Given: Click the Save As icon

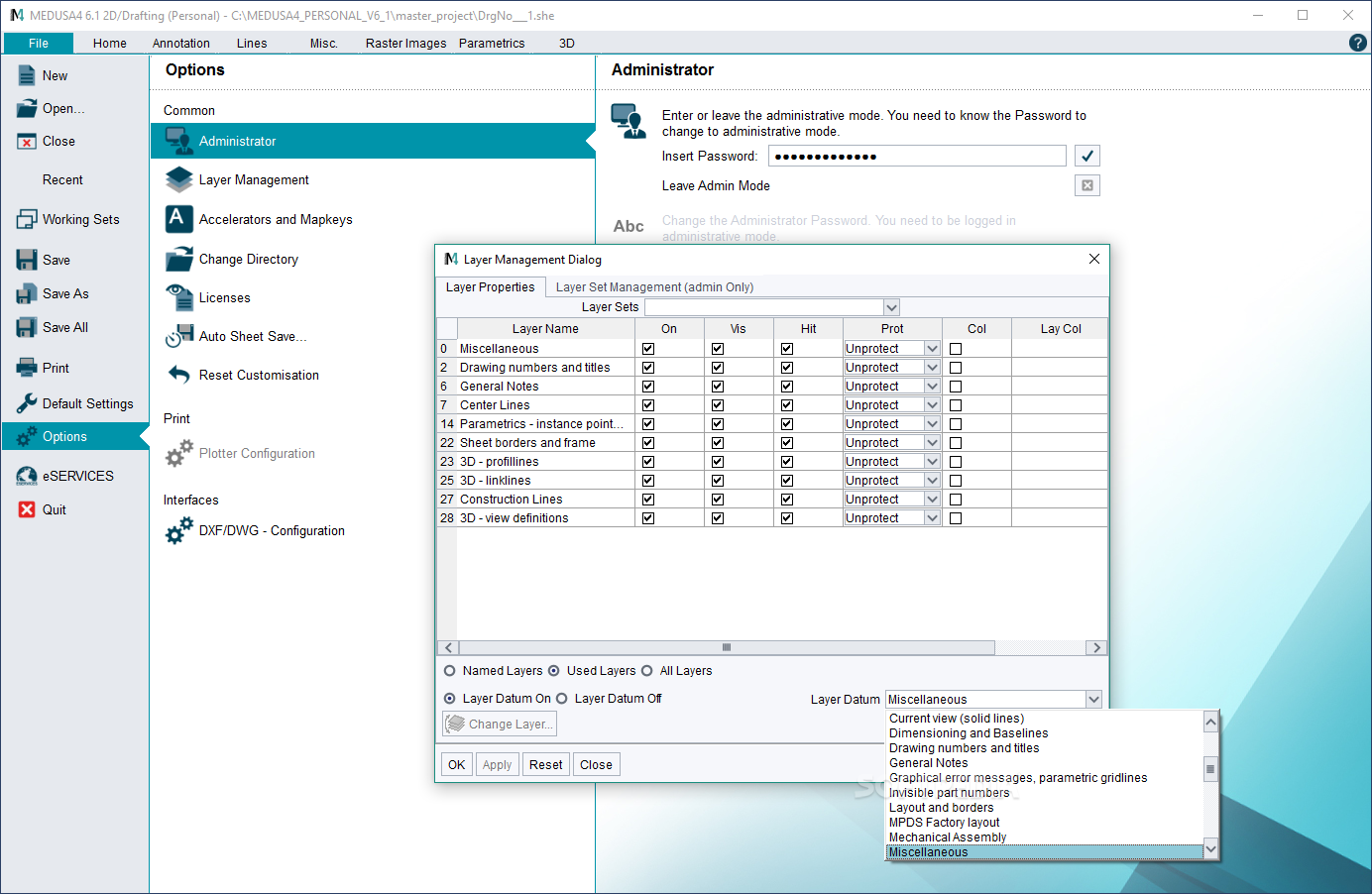Looking at the screenshot, I should 27,294.
